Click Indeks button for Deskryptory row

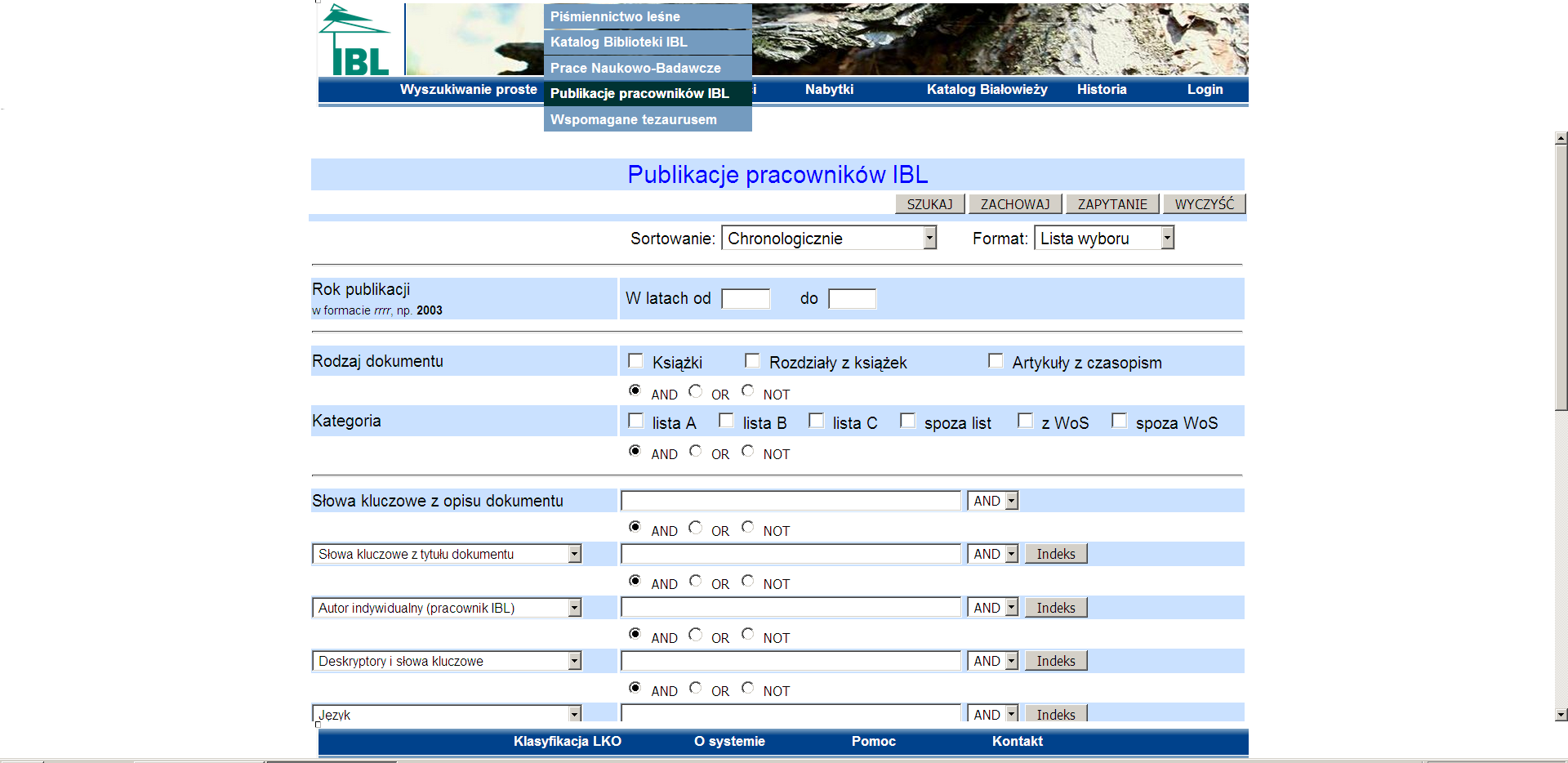[1056, 661]
